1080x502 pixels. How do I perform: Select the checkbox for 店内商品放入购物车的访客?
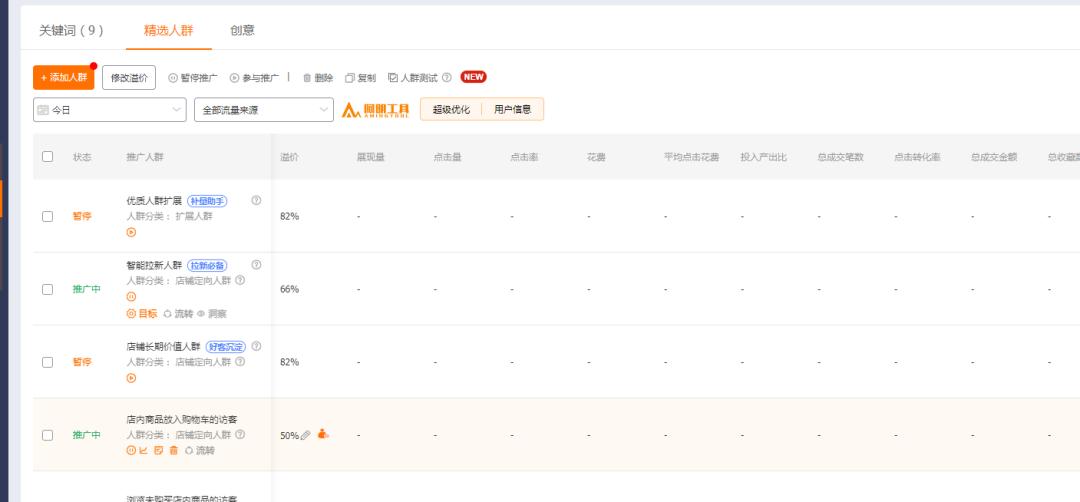coord(47,435)
